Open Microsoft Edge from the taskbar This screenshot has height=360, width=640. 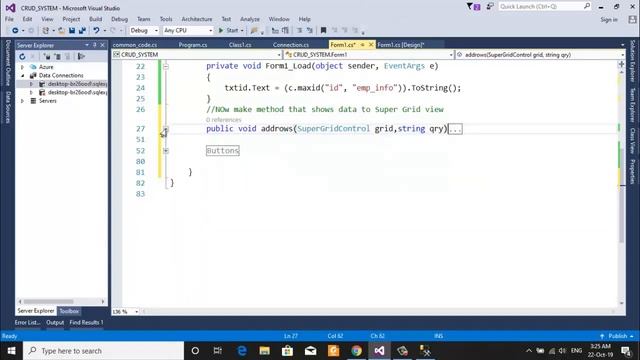point(242,351)
